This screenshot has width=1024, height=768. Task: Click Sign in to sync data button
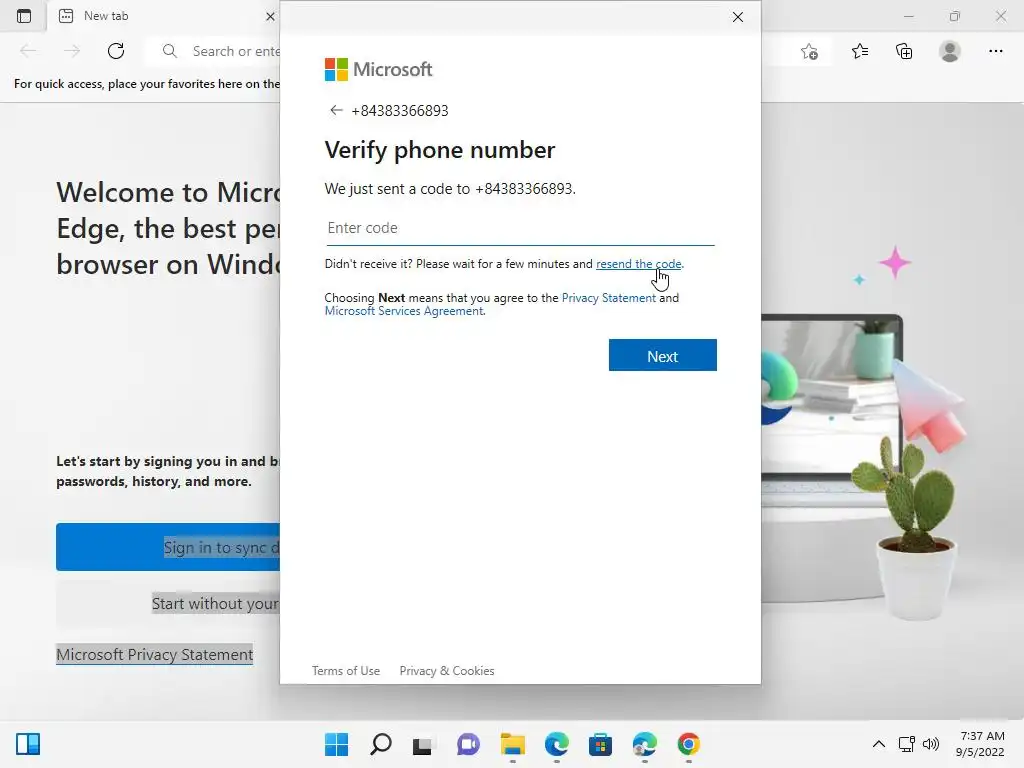coord(168,547)
